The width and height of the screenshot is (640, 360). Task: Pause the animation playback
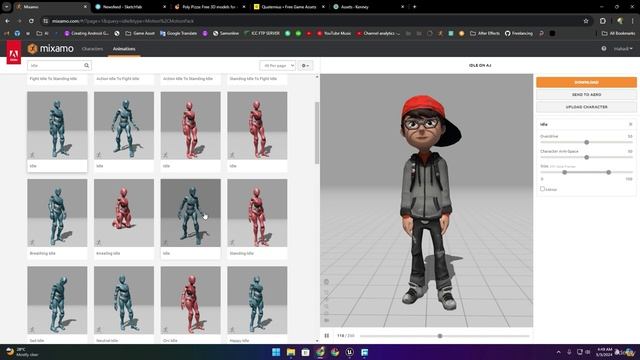327,336
